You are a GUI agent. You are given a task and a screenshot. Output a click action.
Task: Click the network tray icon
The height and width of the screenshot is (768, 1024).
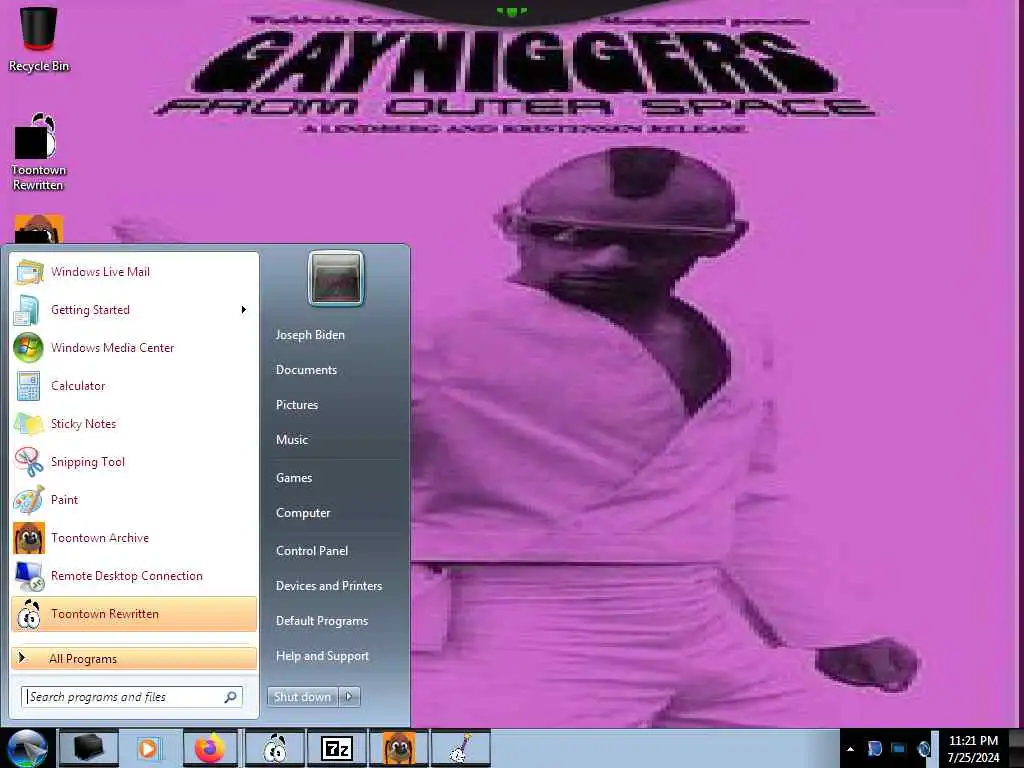(x=899, y=749)
